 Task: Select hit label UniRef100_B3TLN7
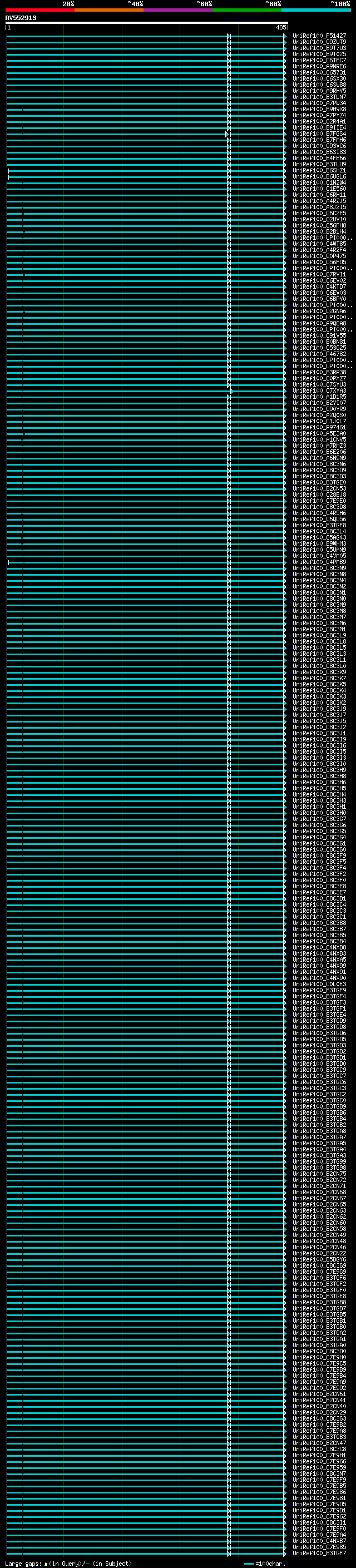click(319, 97)
